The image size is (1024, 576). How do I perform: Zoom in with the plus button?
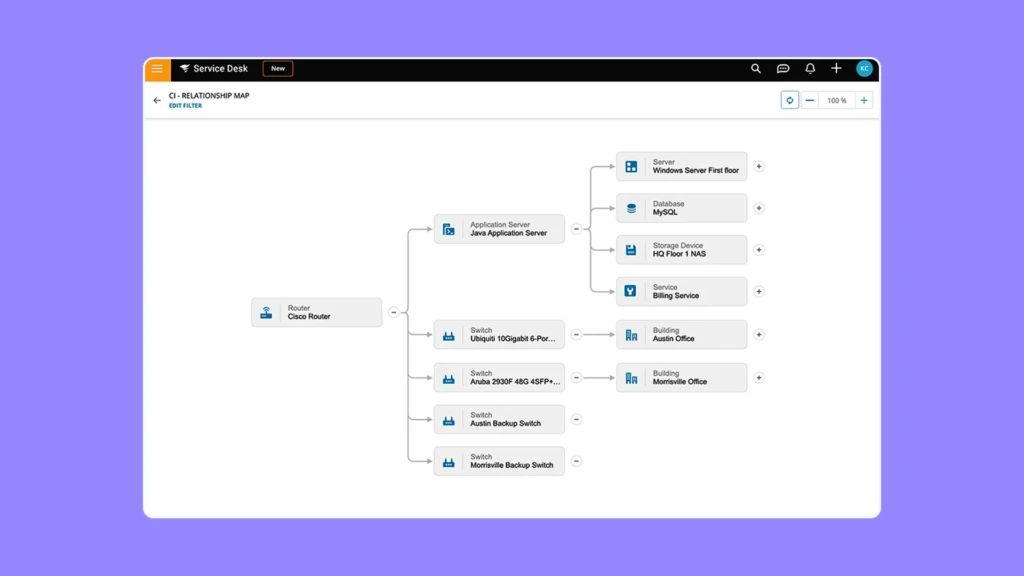click(864, 100)
